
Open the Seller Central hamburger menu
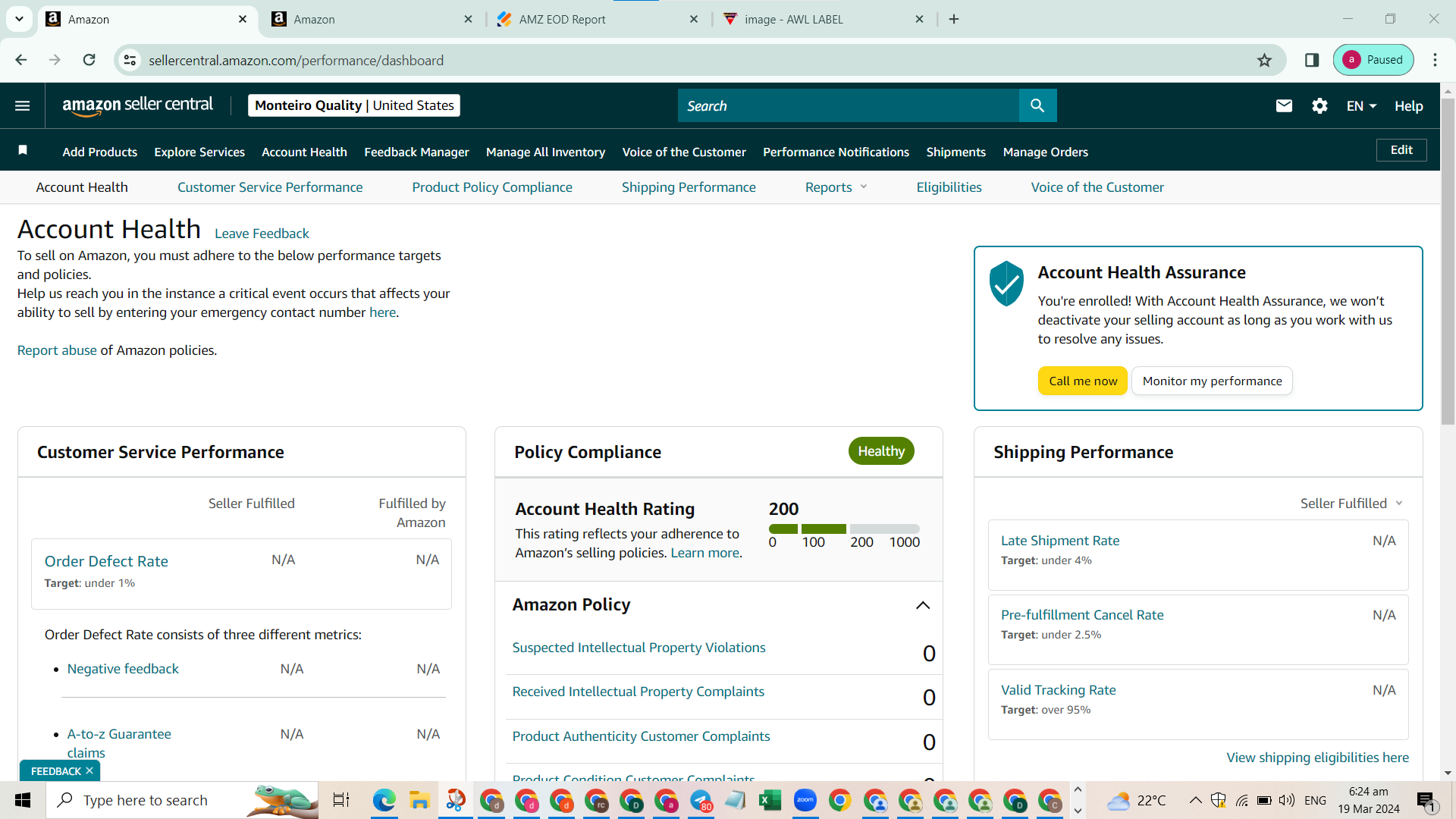pos(23,106)
